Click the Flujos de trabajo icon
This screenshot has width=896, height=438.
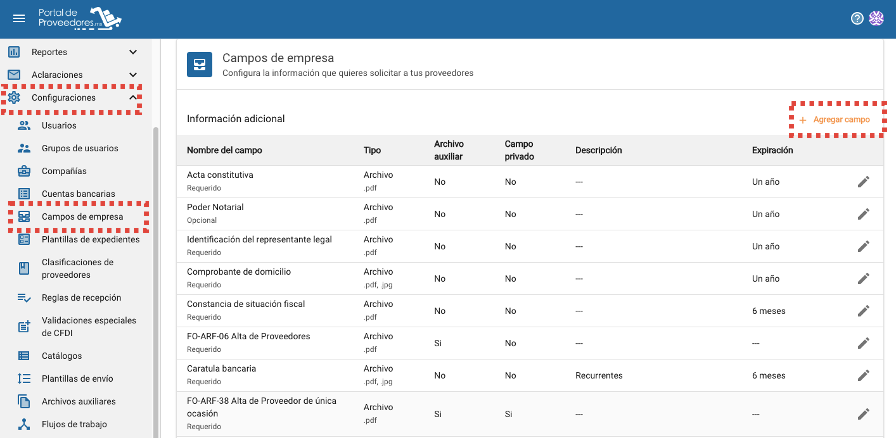24,424
